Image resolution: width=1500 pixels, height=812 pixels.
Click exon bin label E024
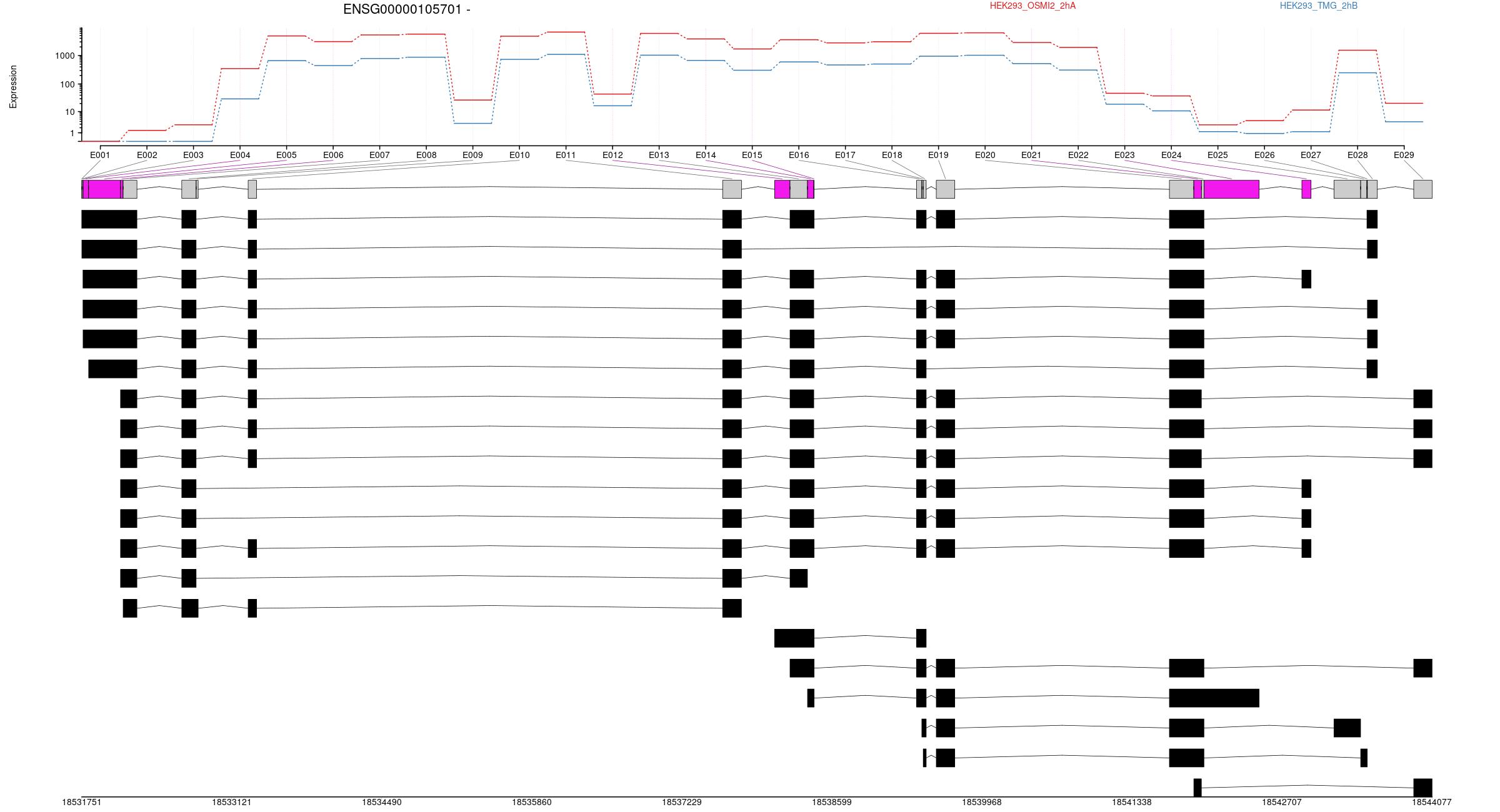point(1171,155)
